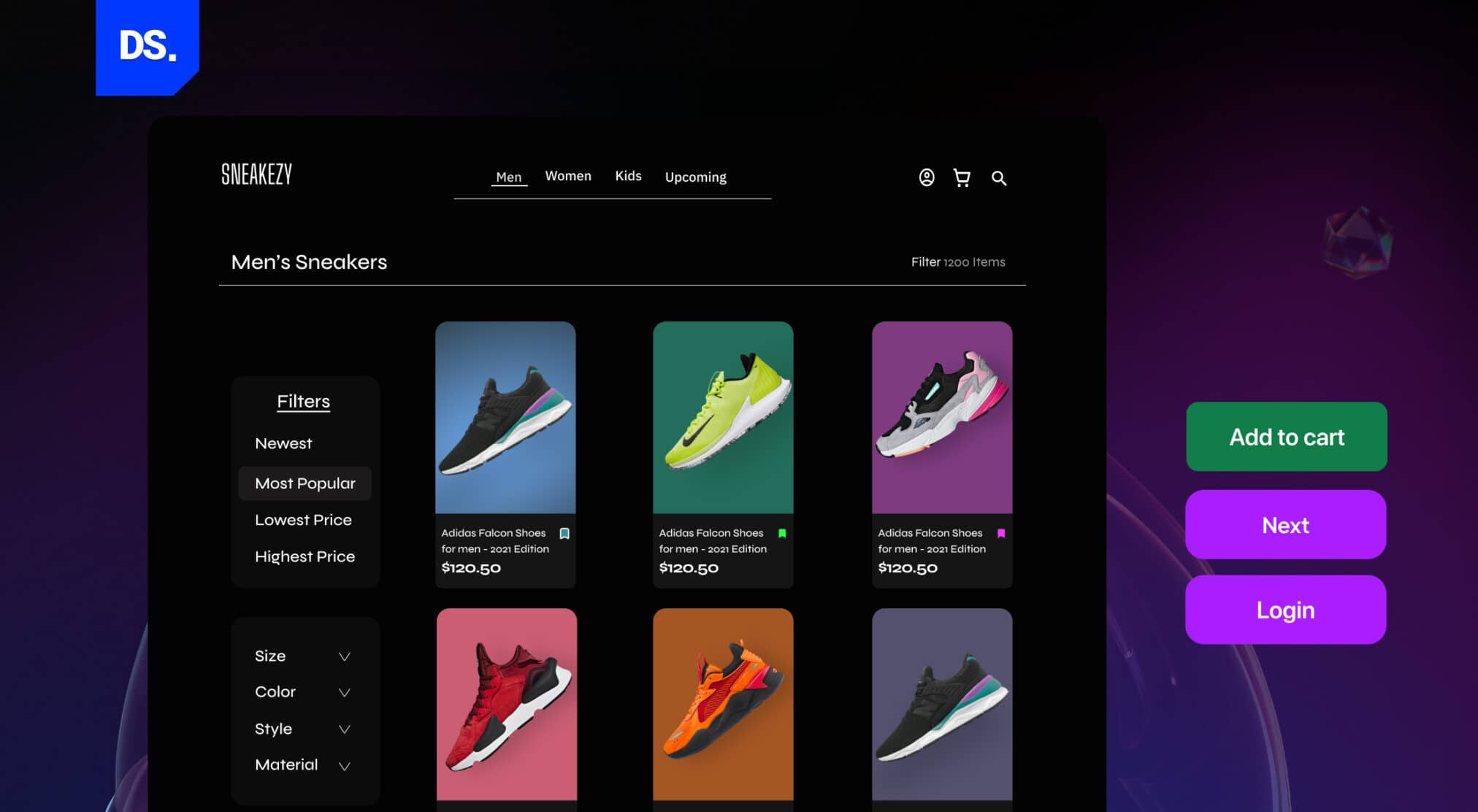Expand the Material filter chevron

[345, 765]
